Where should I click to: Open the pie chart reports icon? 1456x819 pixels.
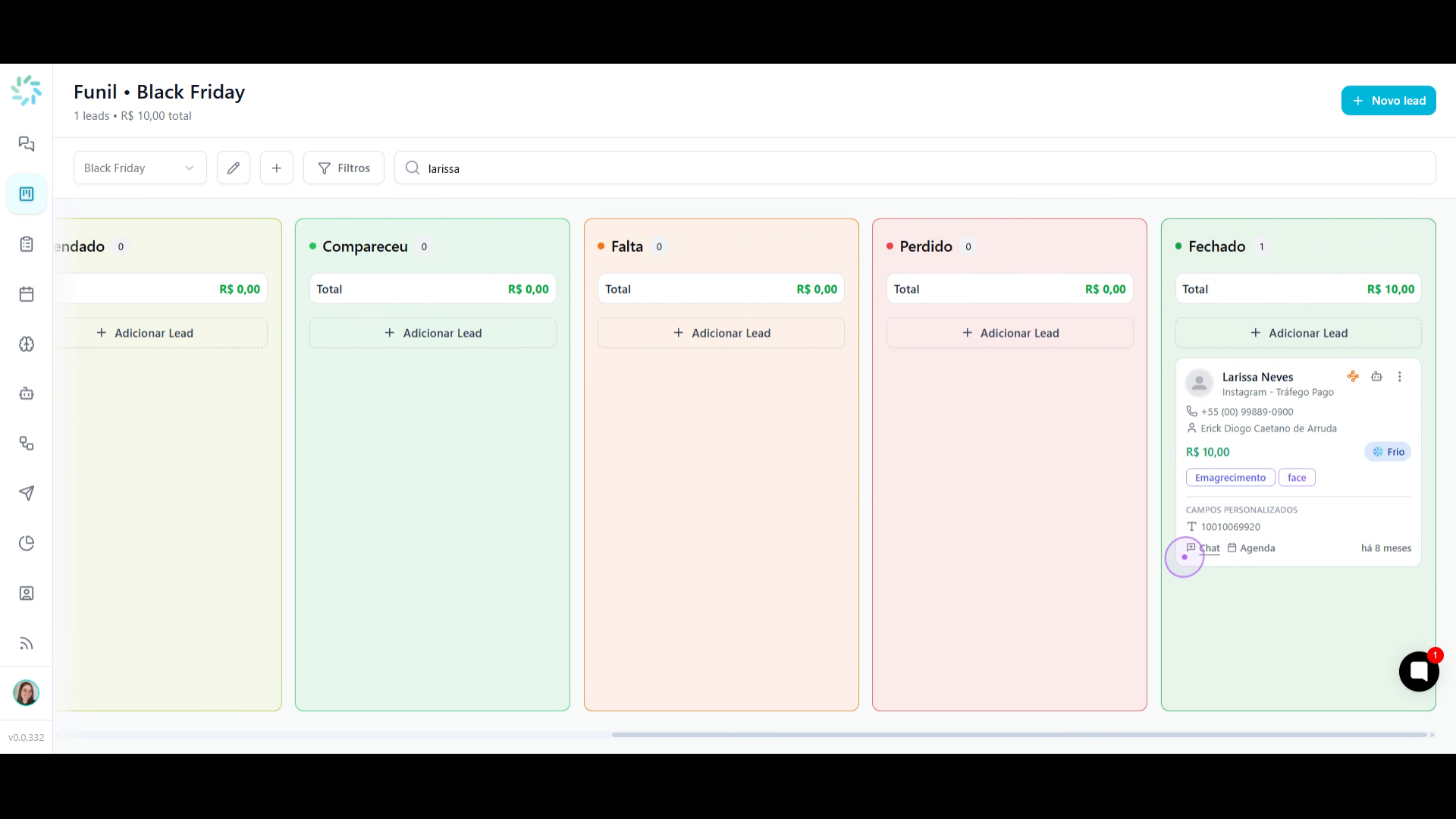click(27, 543)
